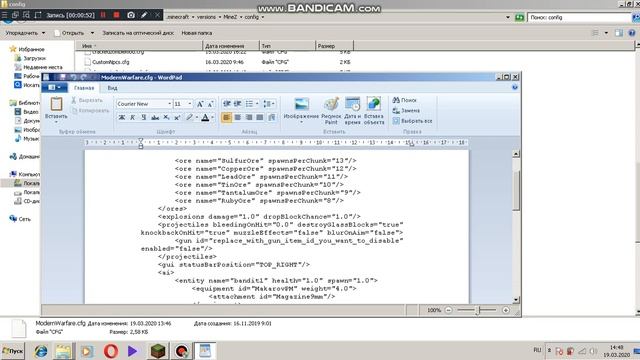This screenshot has height=360, width=640.
Task: Toggle the preview pane in the config Explorer window
Action: pyautogui.click(x=619, y=33)
